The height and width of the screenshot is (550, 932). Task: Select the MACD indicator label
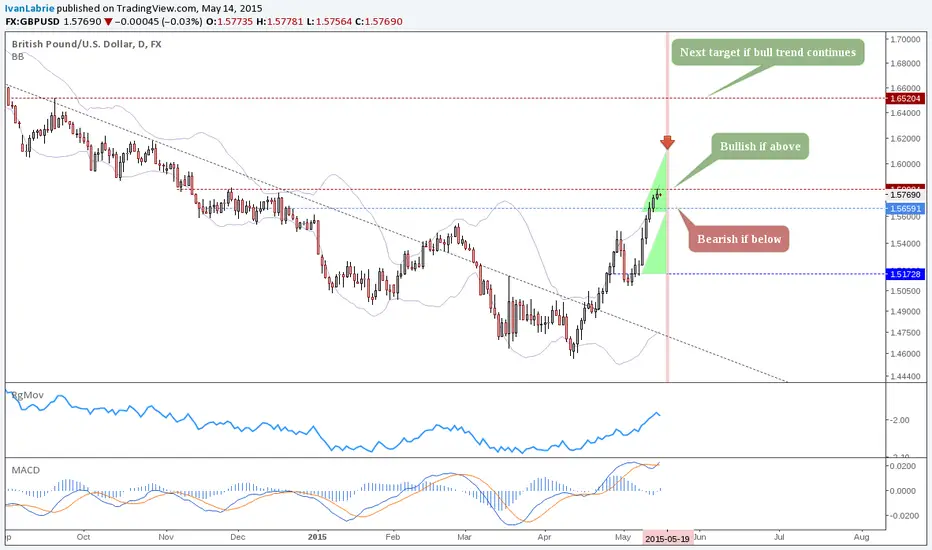[26, 470]
